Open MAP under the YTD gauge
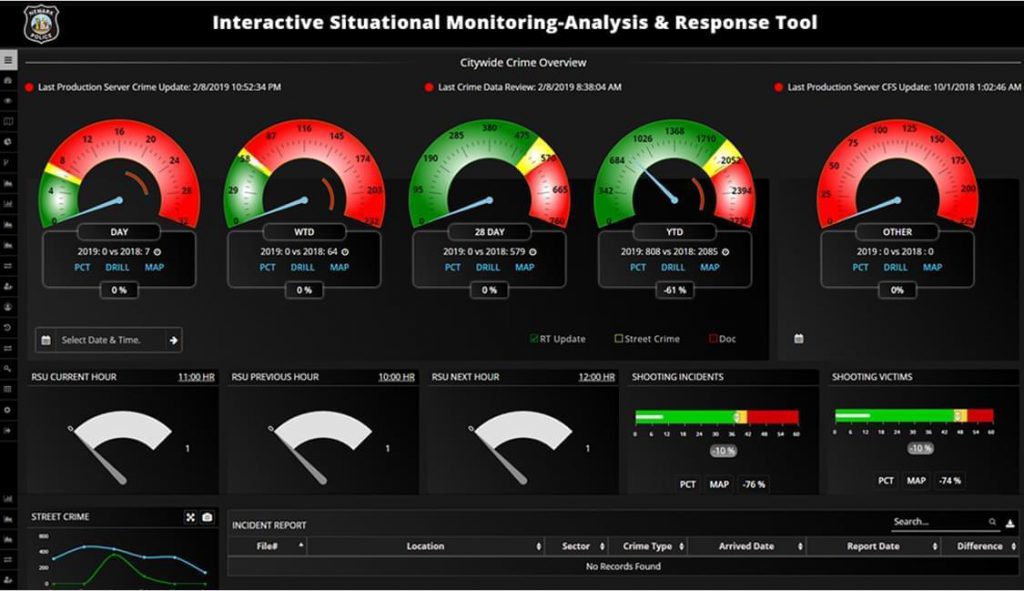 tap(709, 267)
